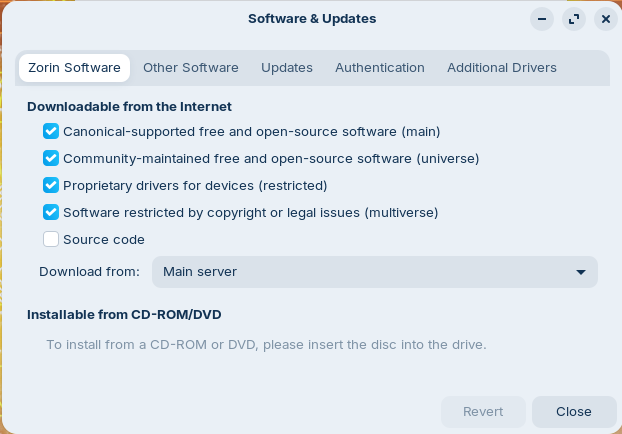Click the Software & Updates title bar
This screenshot has width=622, height=434.
click(x=311, y=19)
